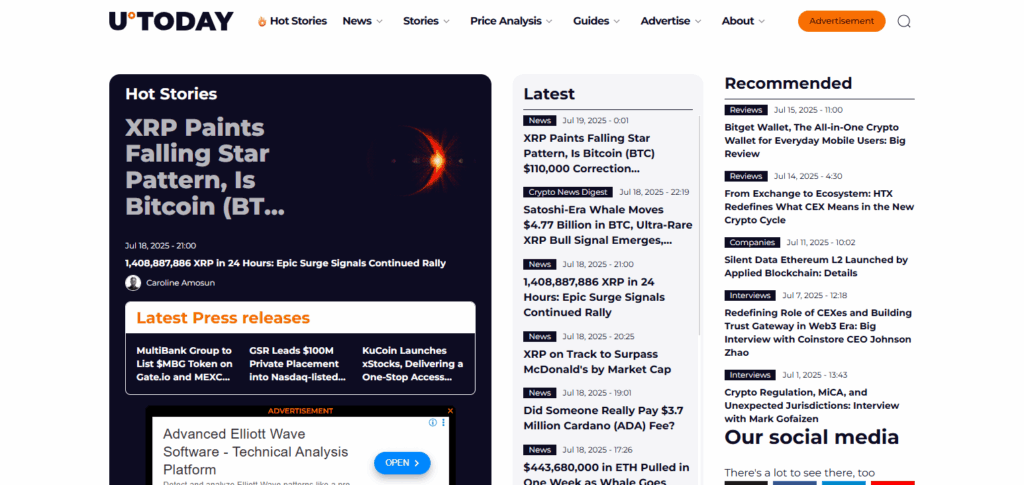Click the Hot Stories panel heading
Image resolution: width=1024 pixels, height=485 pixels.
(x=171, y=93)
